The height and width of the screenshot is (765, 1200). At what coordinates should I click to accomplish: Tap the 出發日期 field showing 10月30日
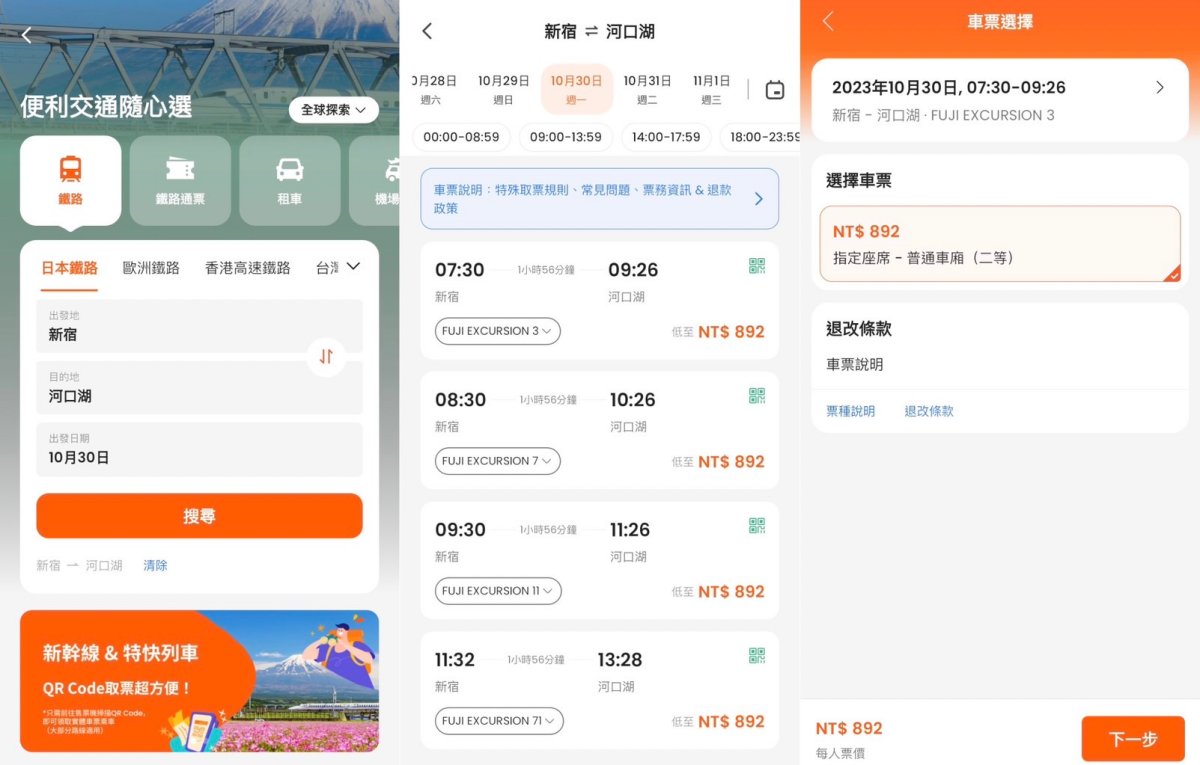(199, 449)
